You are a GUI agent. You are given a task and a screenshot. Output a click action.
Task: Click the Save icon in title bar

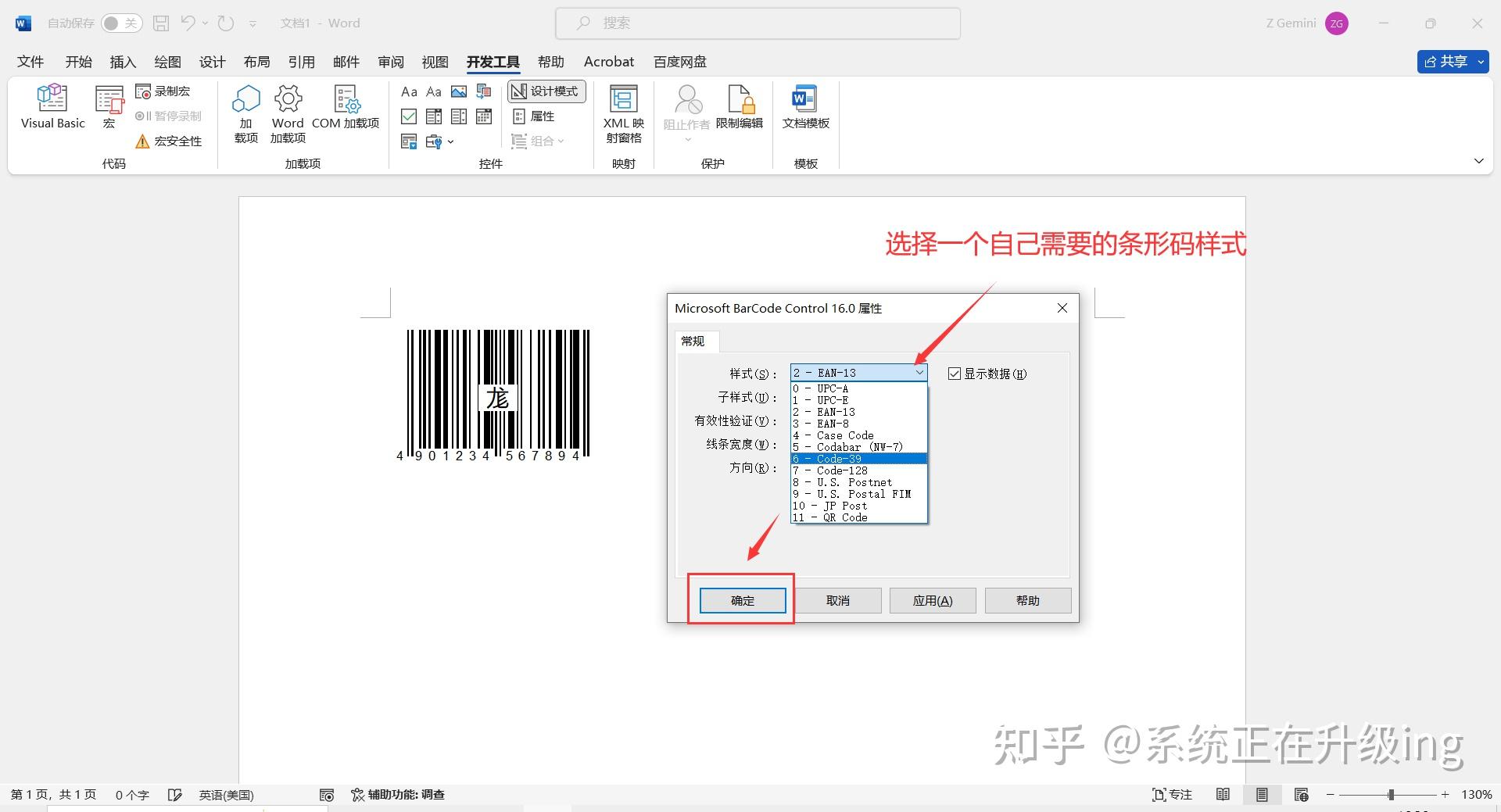click(161, 23)
